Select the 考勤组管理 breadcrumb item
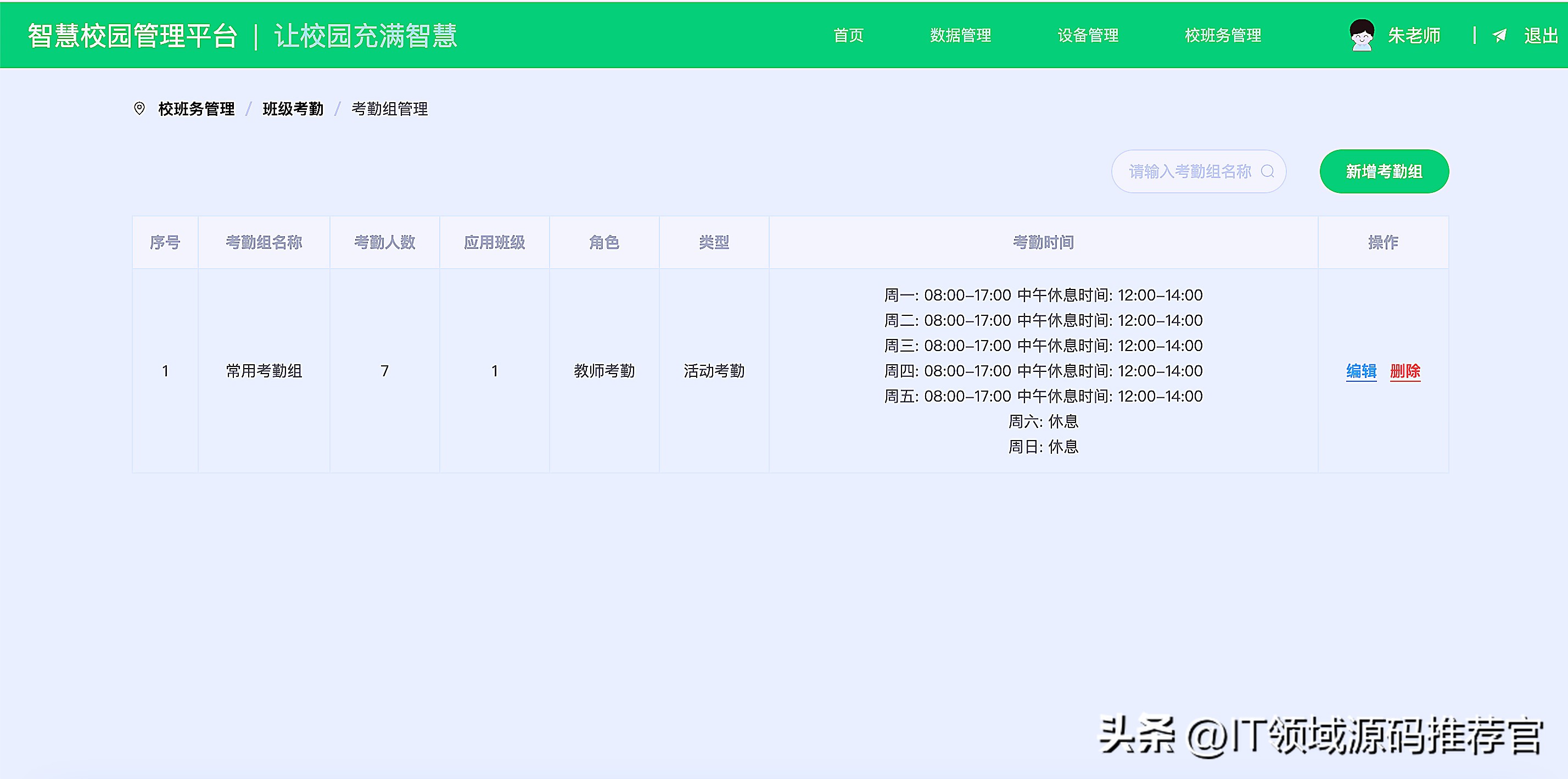1568x779 pixels. pos(389,109)
